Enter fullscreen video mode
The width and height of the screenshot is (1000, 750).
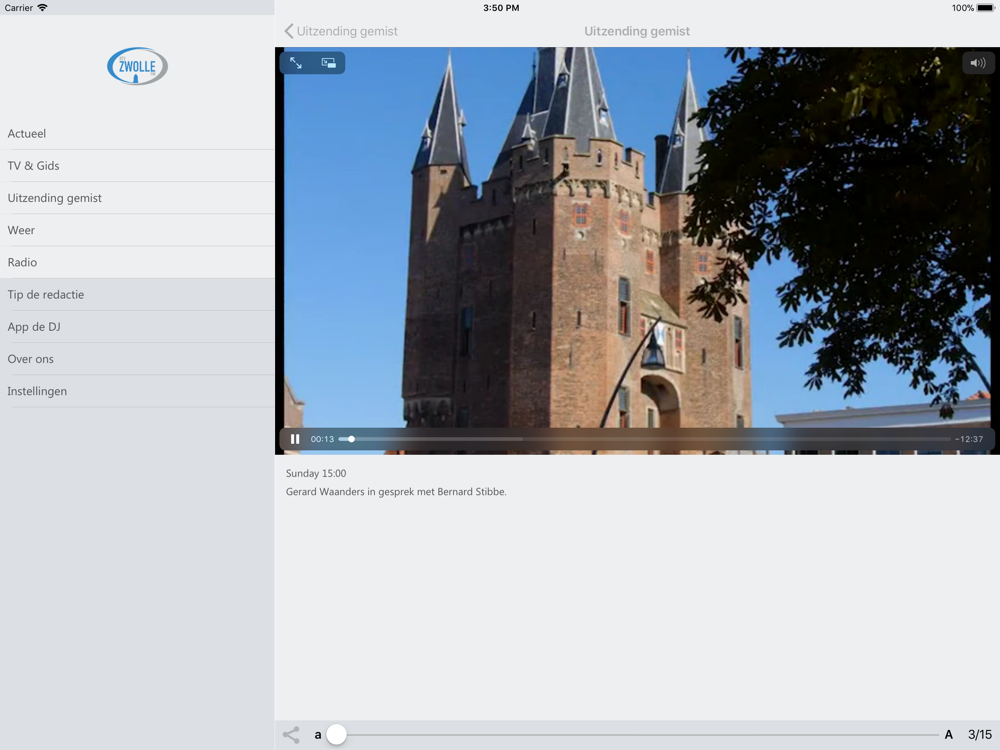pos(296,62)
